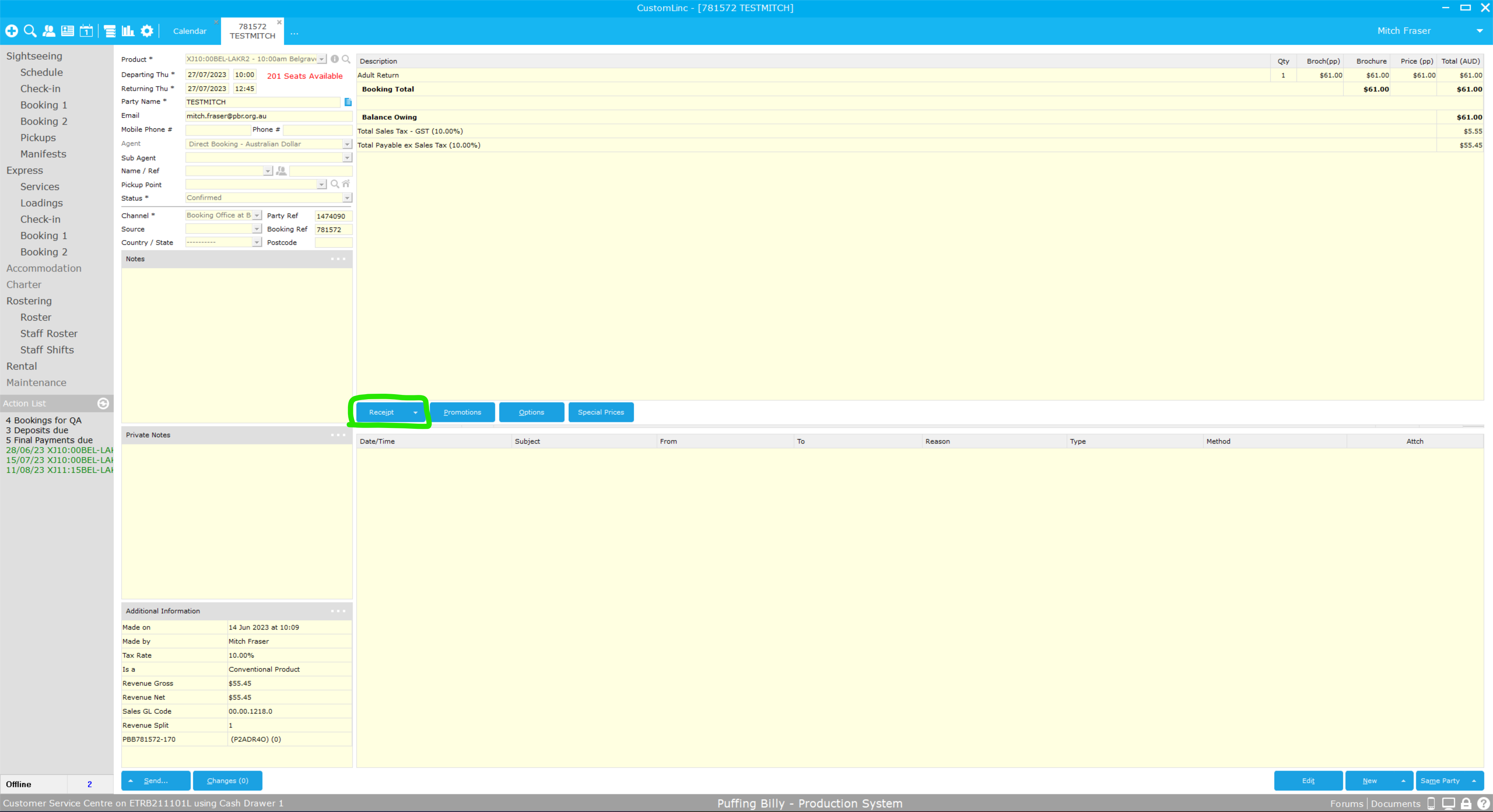Click the people icon next to Name / Ref
The height and width of the screenshot is (812, 1493).
pos(281,171)
